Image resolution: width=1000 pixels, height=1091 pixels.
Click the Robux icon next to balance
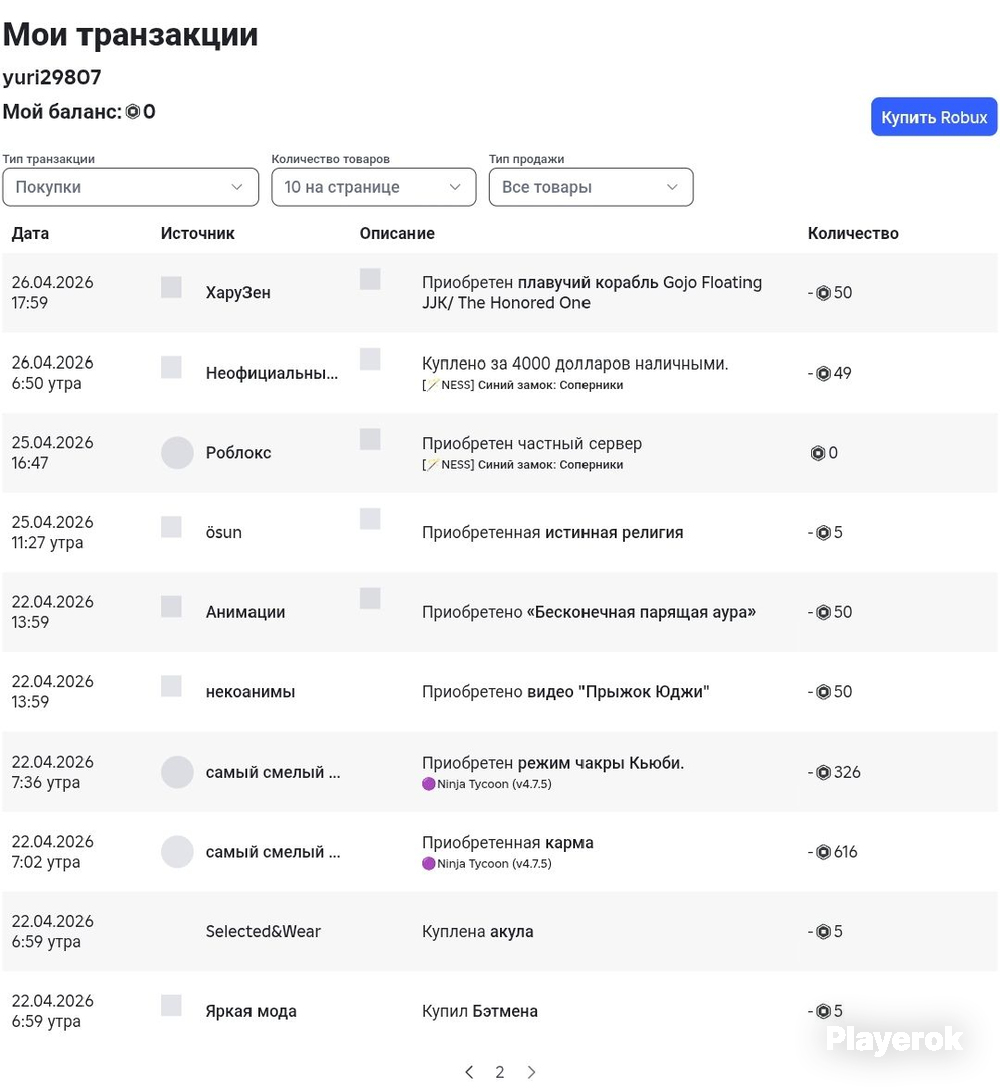pyautogui.click(x=133, y=112)
